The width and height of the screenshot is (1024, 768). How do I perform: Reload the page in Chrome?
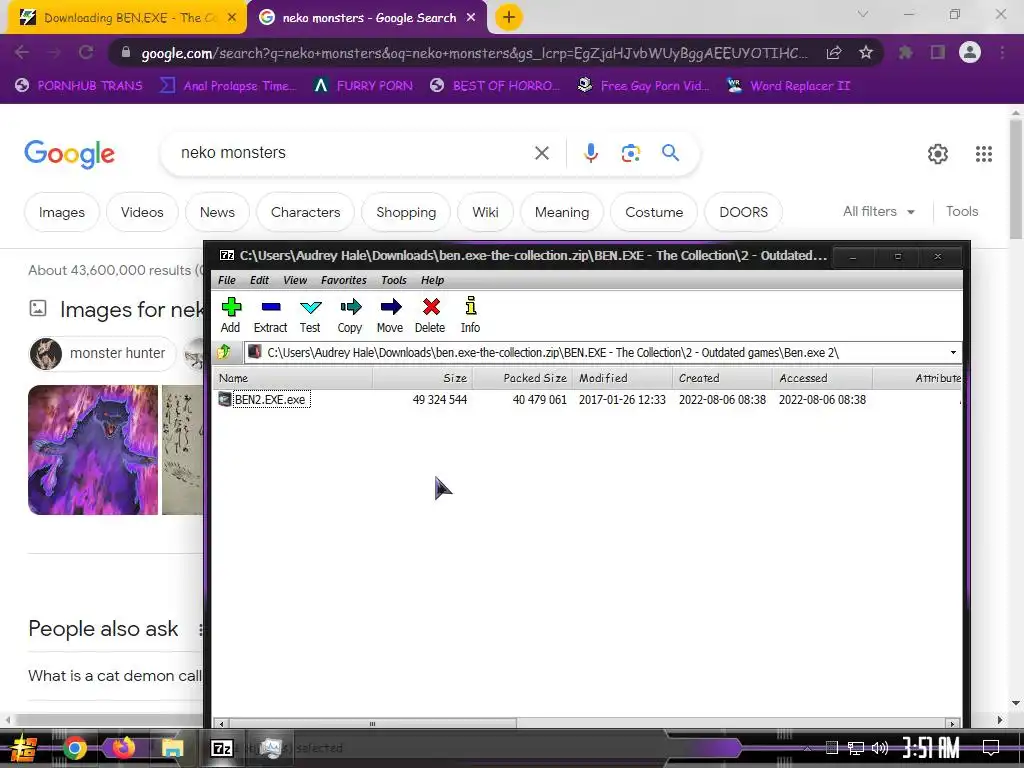86,52
